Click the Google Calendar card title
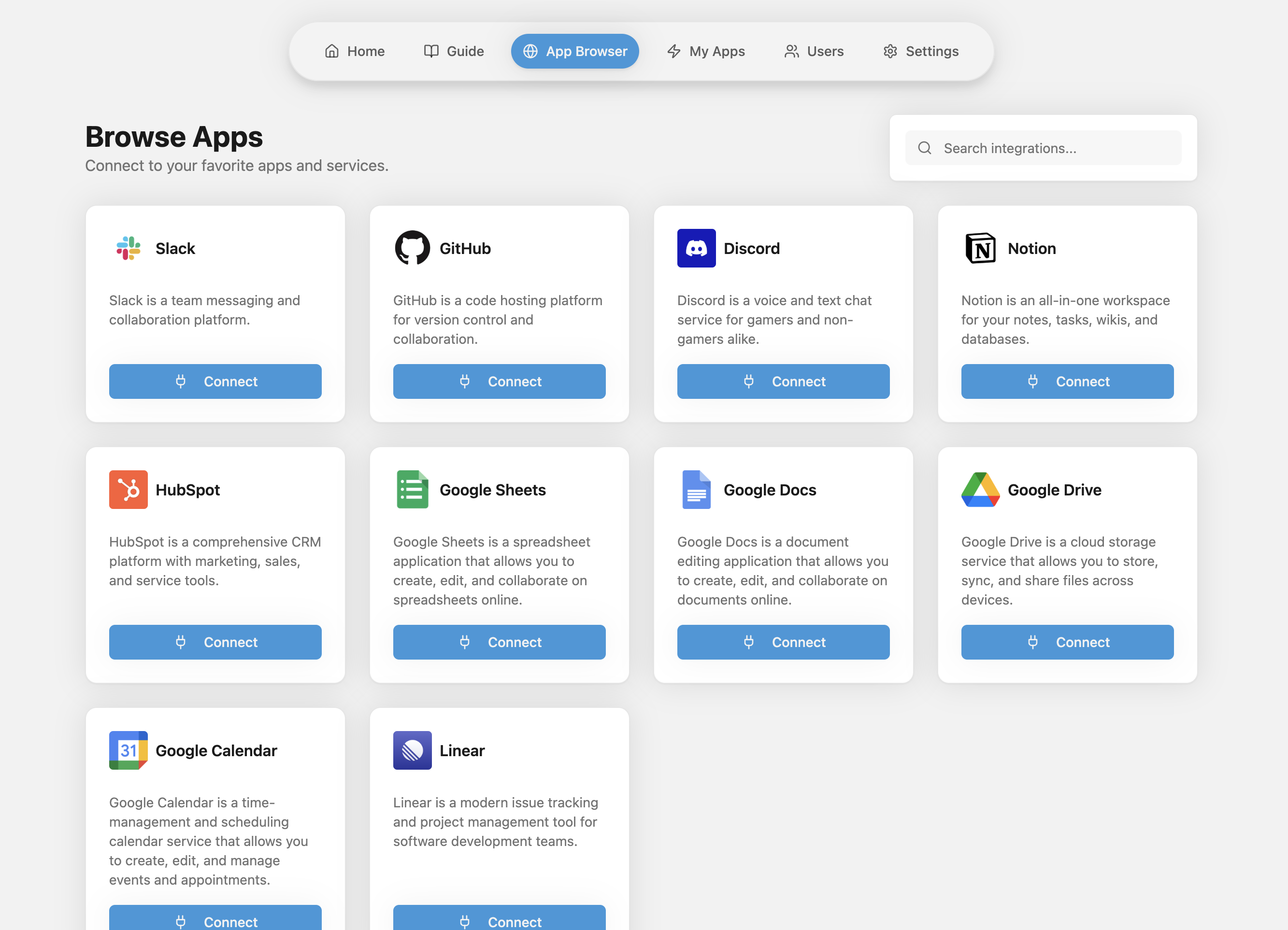 [x=216, y=750]
